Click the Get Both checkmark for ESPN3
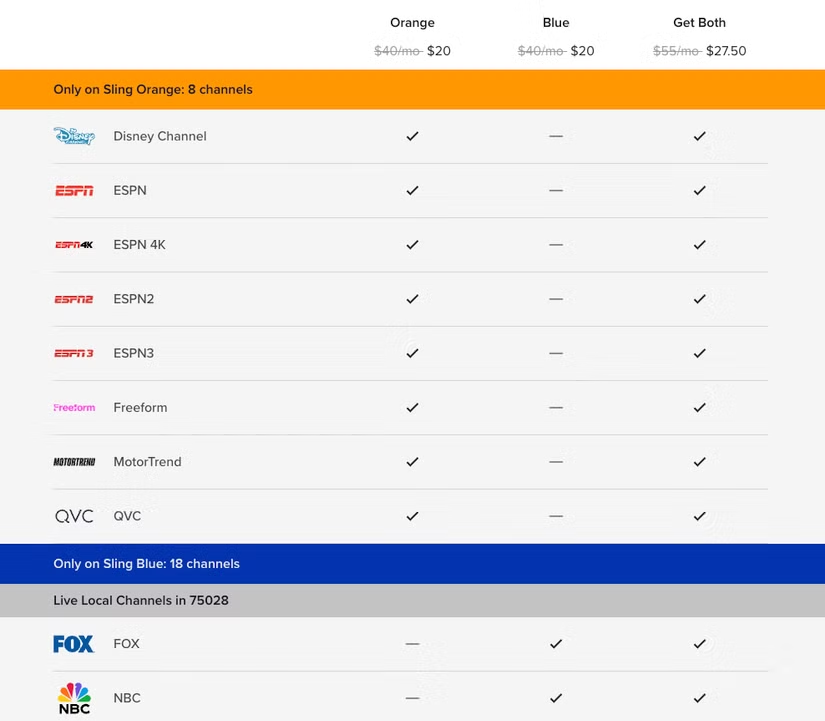825x721 pixels. click(x=700, y=353)
